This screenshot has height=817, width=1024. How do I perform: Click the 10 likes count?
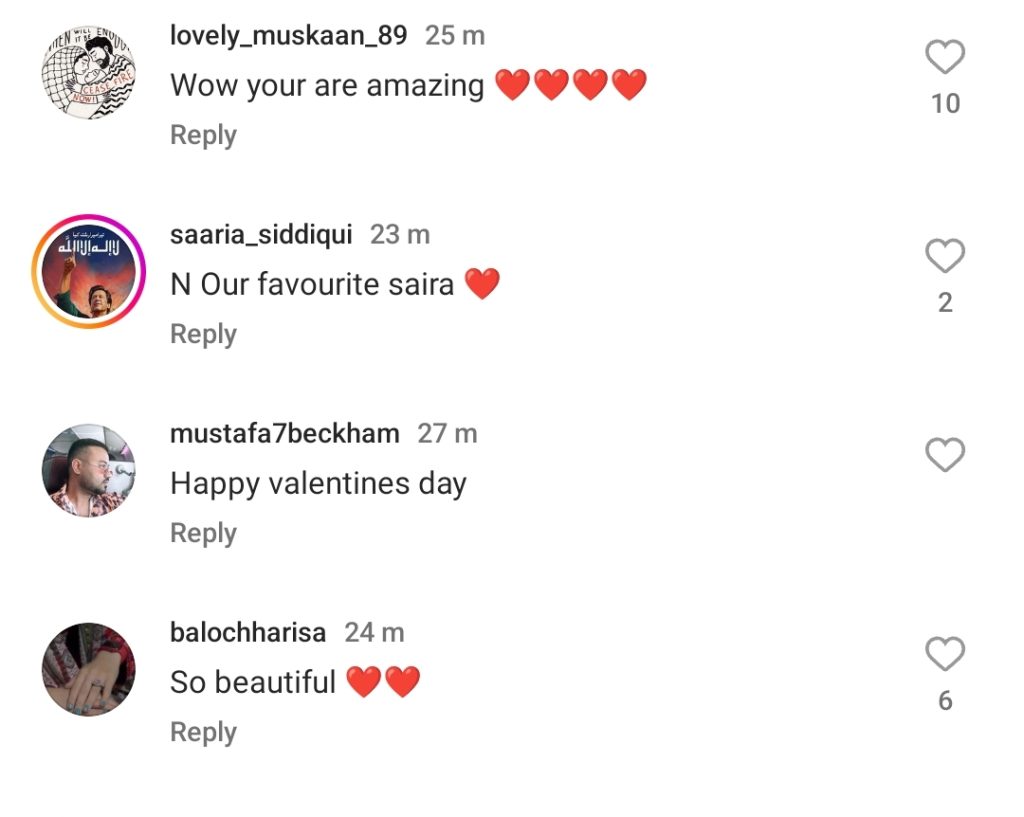(x=945, y=103)
